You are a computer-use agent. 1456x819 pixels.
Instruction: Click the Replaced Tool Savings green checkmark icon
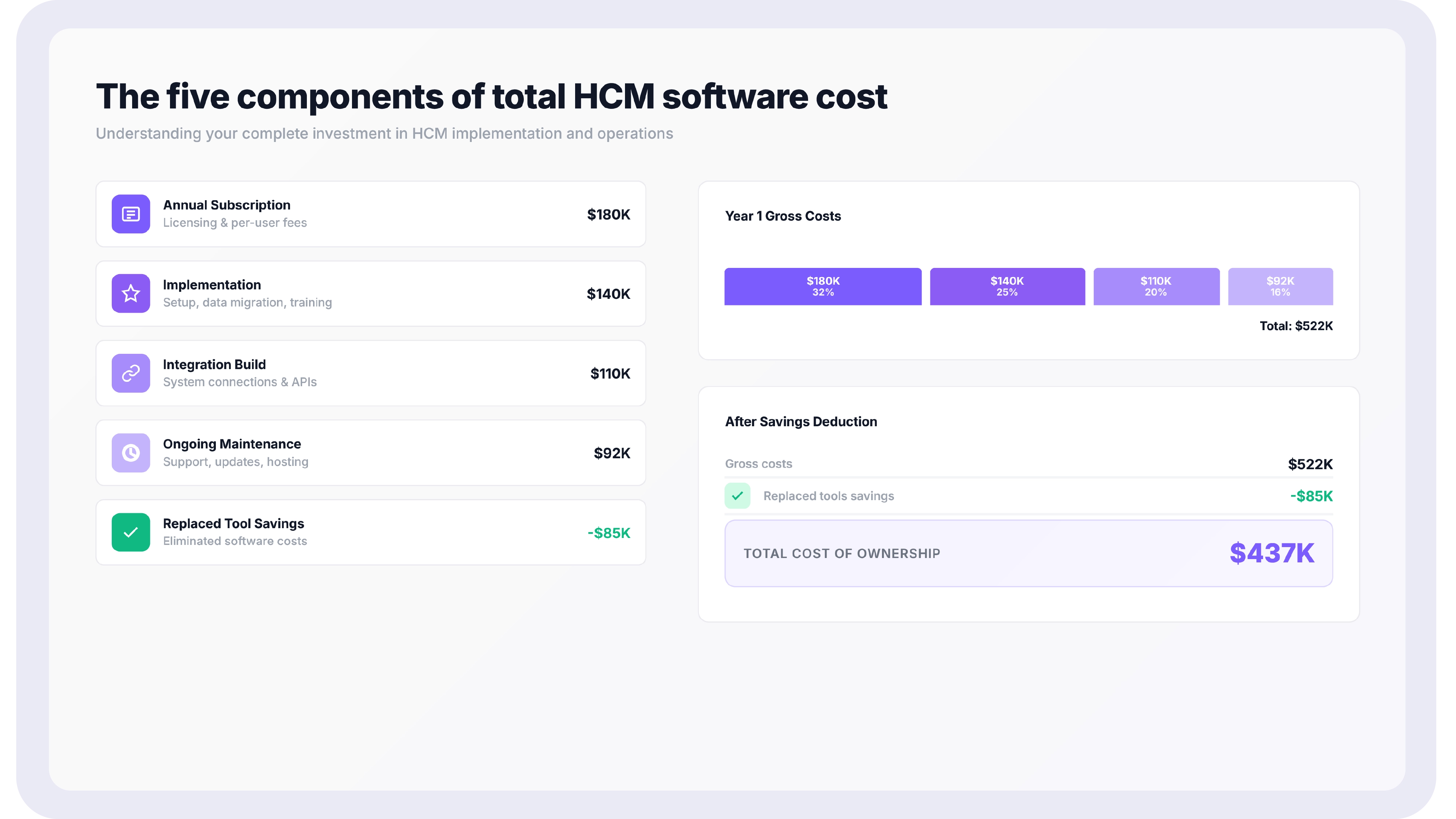[131, 533]
